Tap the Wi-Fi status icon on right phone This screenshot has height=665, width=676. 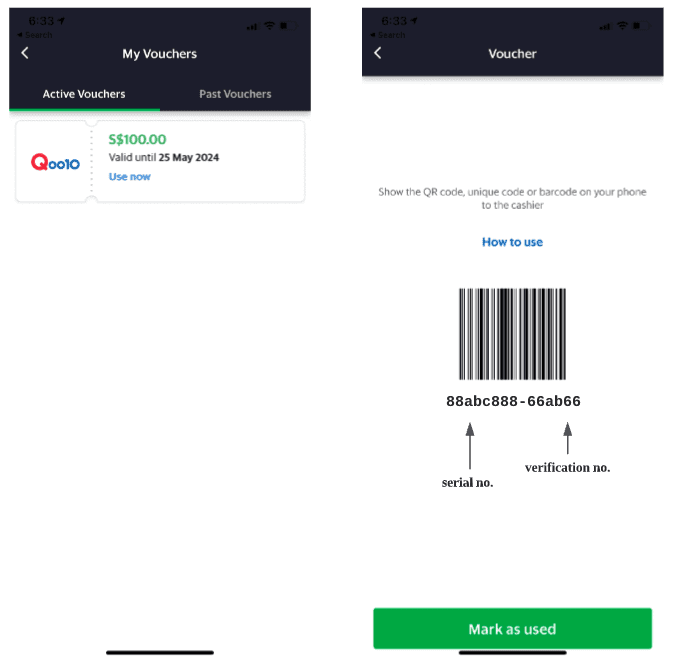pos(622,26)
